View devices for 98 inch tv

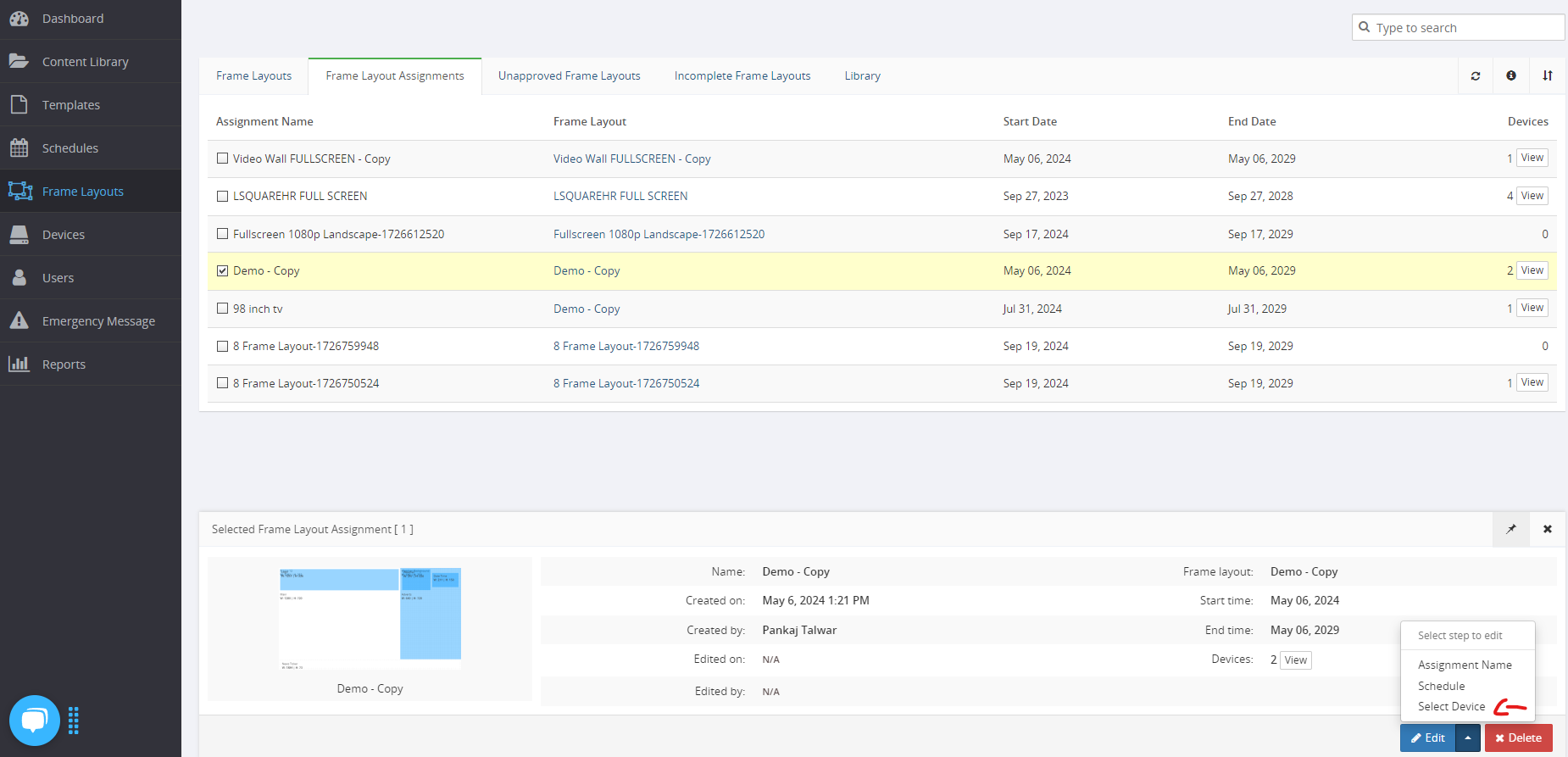pos(1532,308)
